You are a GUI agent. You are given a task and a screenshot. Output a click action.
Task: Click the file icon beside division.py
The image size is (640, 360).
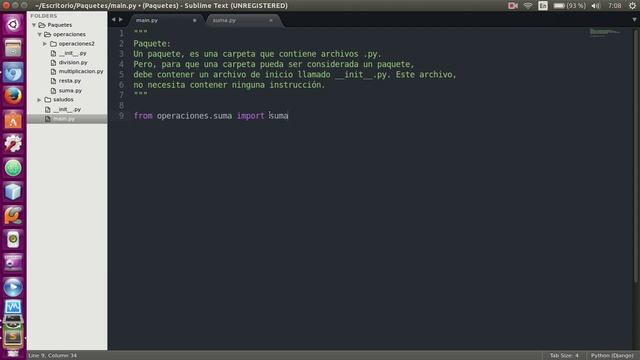tap(53, 62)
